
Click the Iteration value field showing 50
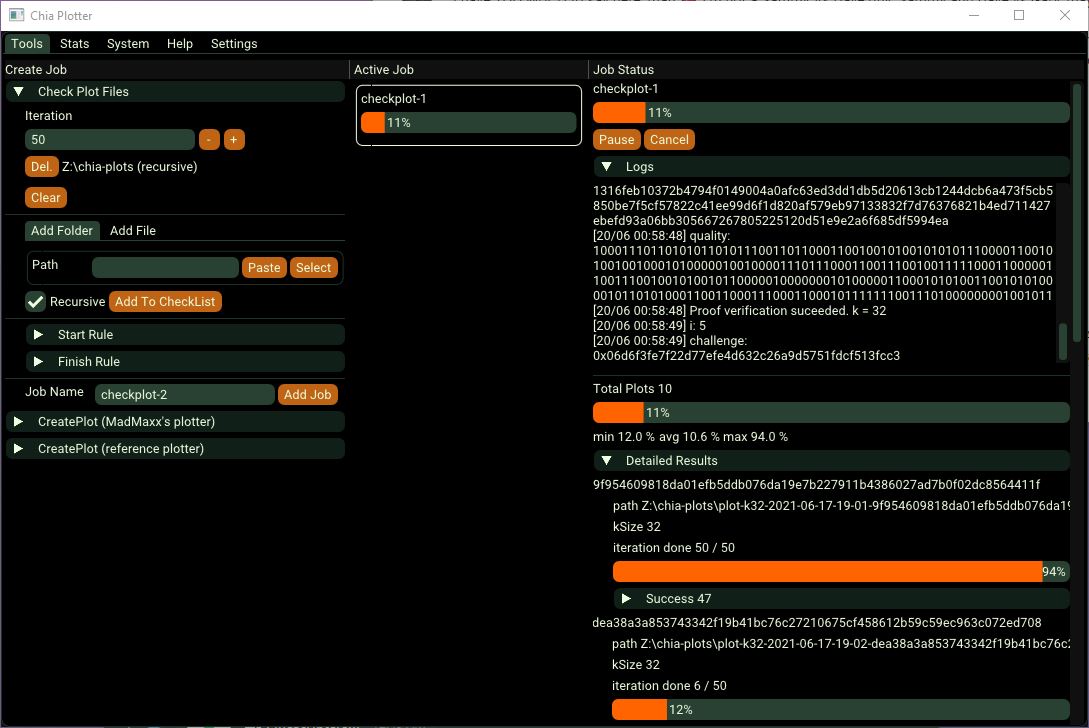(x=110, y=140)
